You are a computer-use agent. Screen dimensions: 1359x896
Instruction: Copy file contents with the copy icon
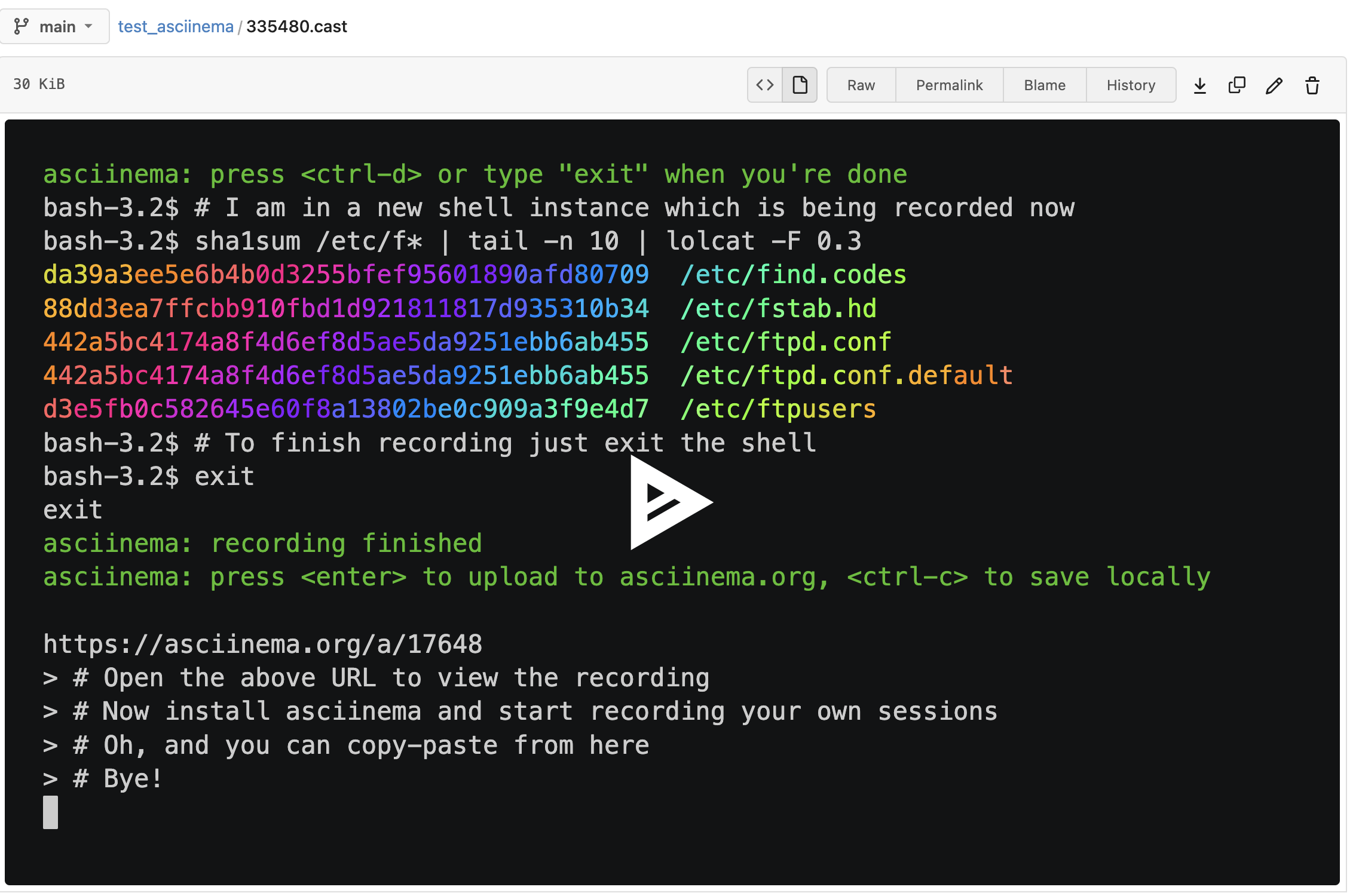[1236, 85]
